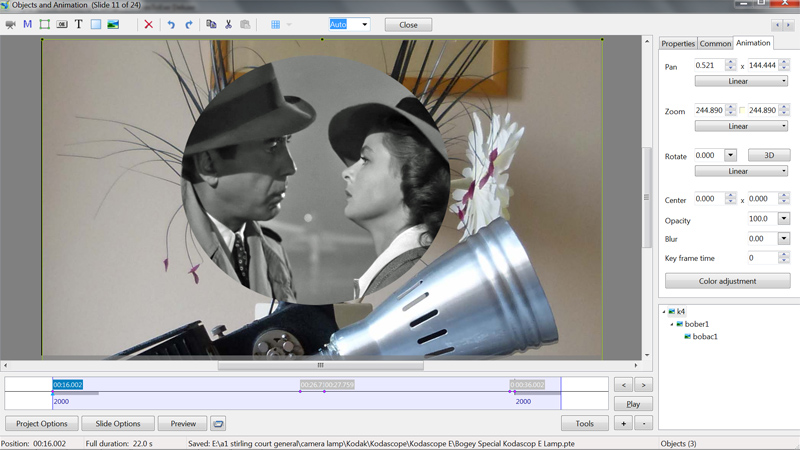Click the fullscreen icon beside Preview
Image resolution: width=800 pixels, height=450 pixels.
[x=218, y=423]
